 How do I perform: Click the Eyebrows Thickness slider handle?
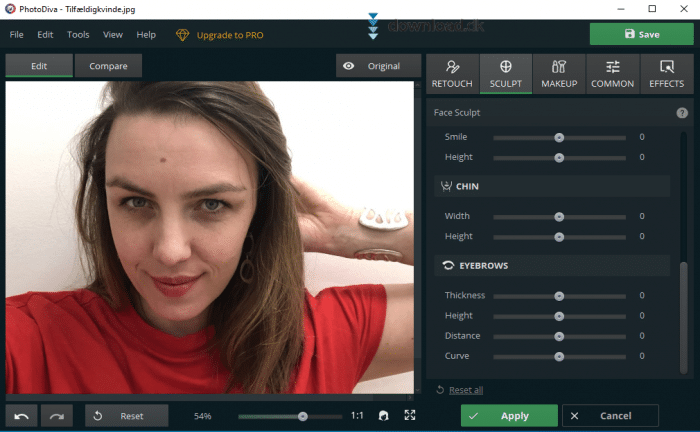pos(559,296)
